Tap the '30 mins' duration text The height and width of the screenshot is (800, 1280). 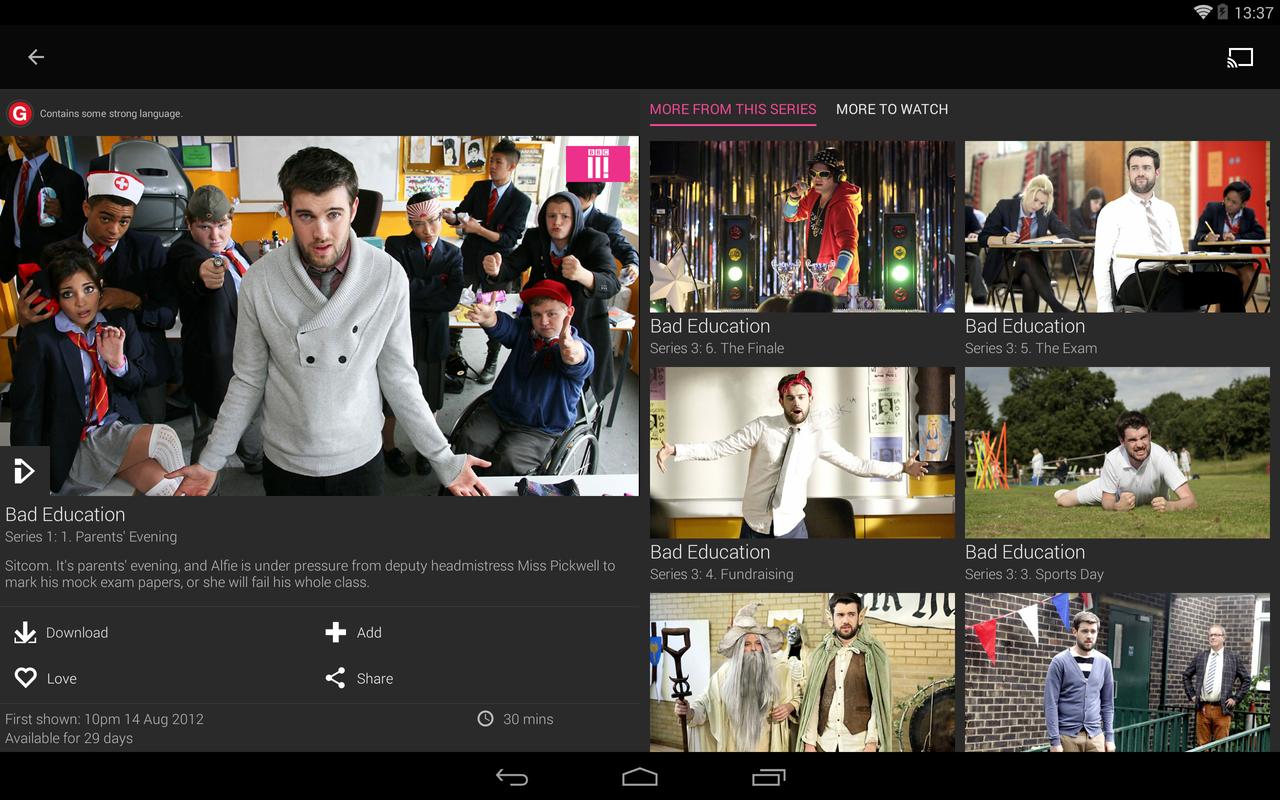tap(528, 719)
